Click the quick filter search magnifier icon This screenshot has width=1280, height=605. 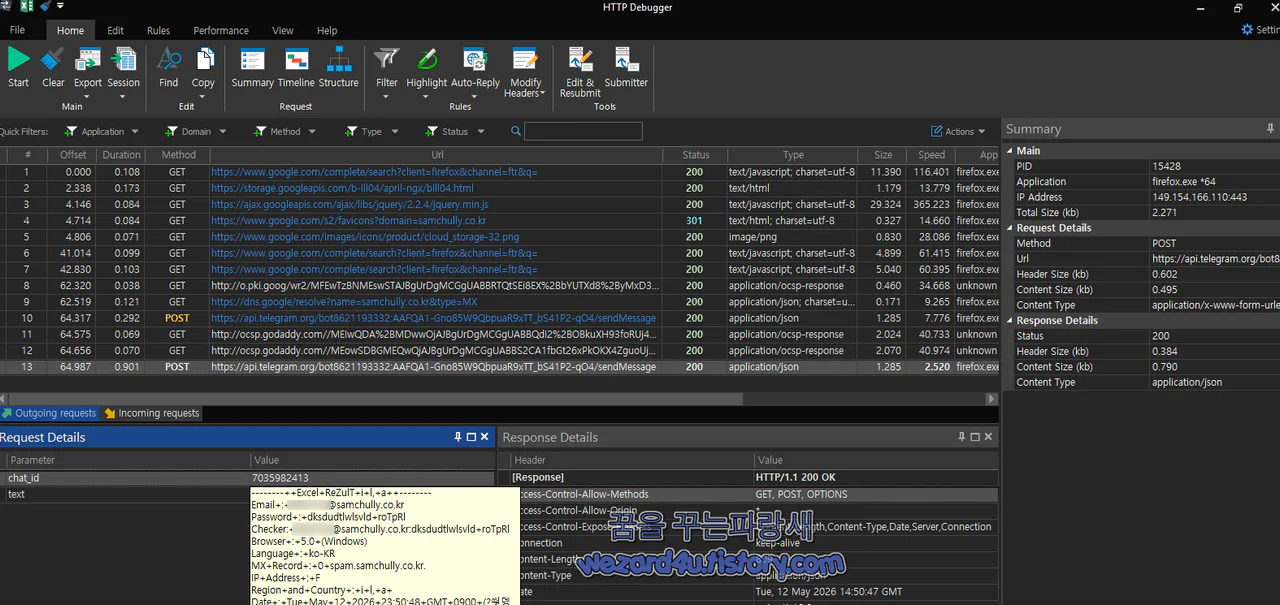516,131
